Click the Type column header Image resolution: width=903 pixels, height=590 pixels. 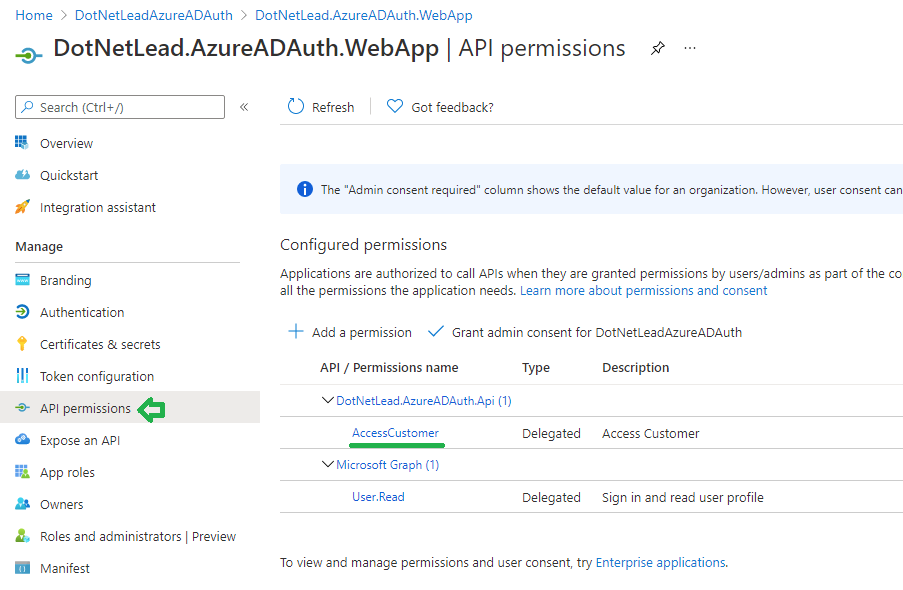tap(536, 368)
